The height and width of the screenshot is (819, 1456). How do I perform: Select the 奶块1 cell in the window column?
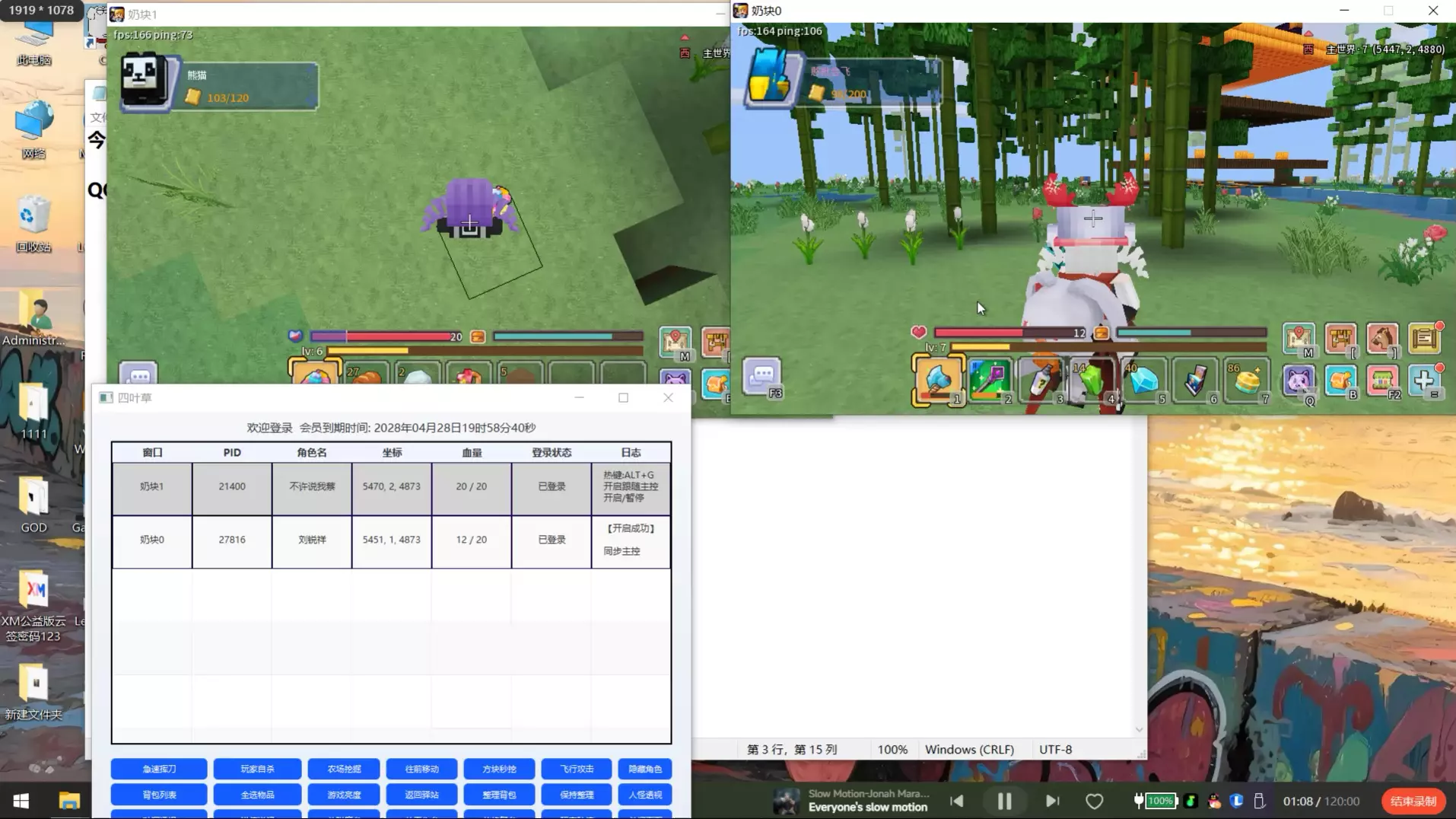(x=152, y=487)
